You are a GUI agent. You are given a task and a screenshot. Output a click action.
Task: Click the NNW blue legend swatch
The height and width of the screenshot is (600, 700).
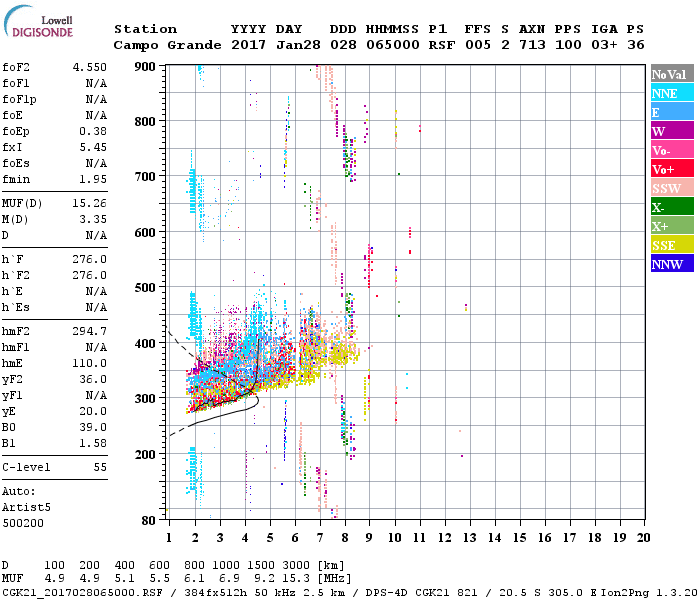point(670,264)
